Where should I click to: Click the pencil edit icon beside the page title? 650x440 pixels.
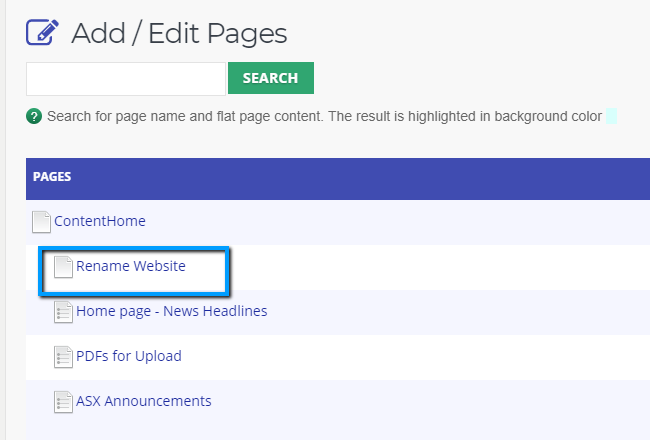[x=42, y=32]
